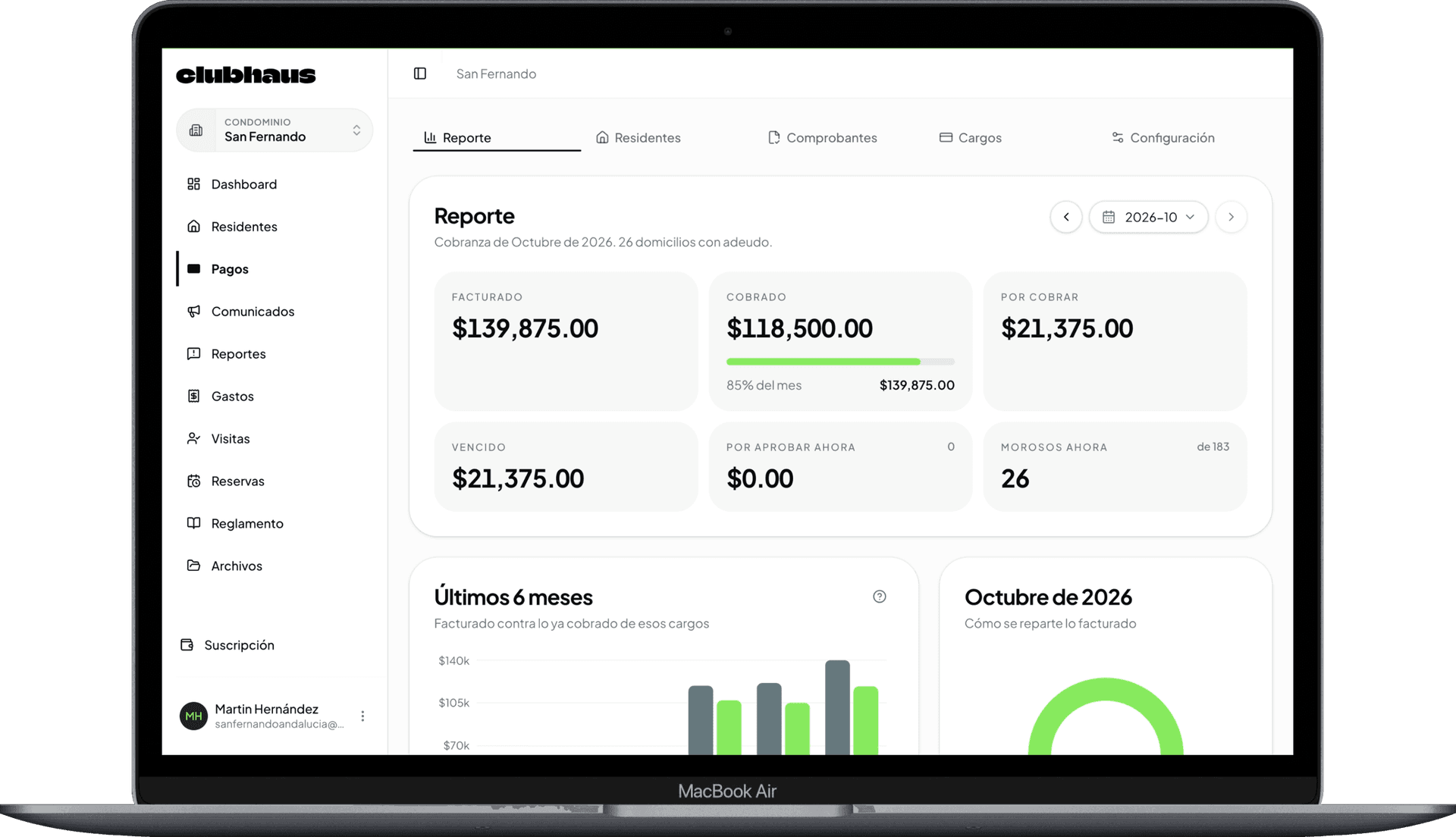The width and height of the screenshot is (1456, 837).
Task: Open Archivos in the sidebar
Action: [275, 566]
